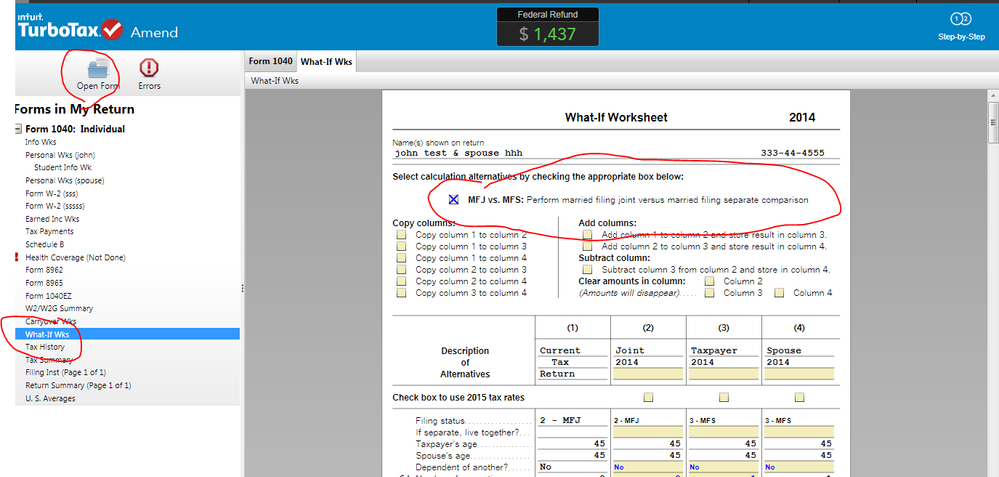
Task: Click column 4 description field below 2014
Action: 800,374
